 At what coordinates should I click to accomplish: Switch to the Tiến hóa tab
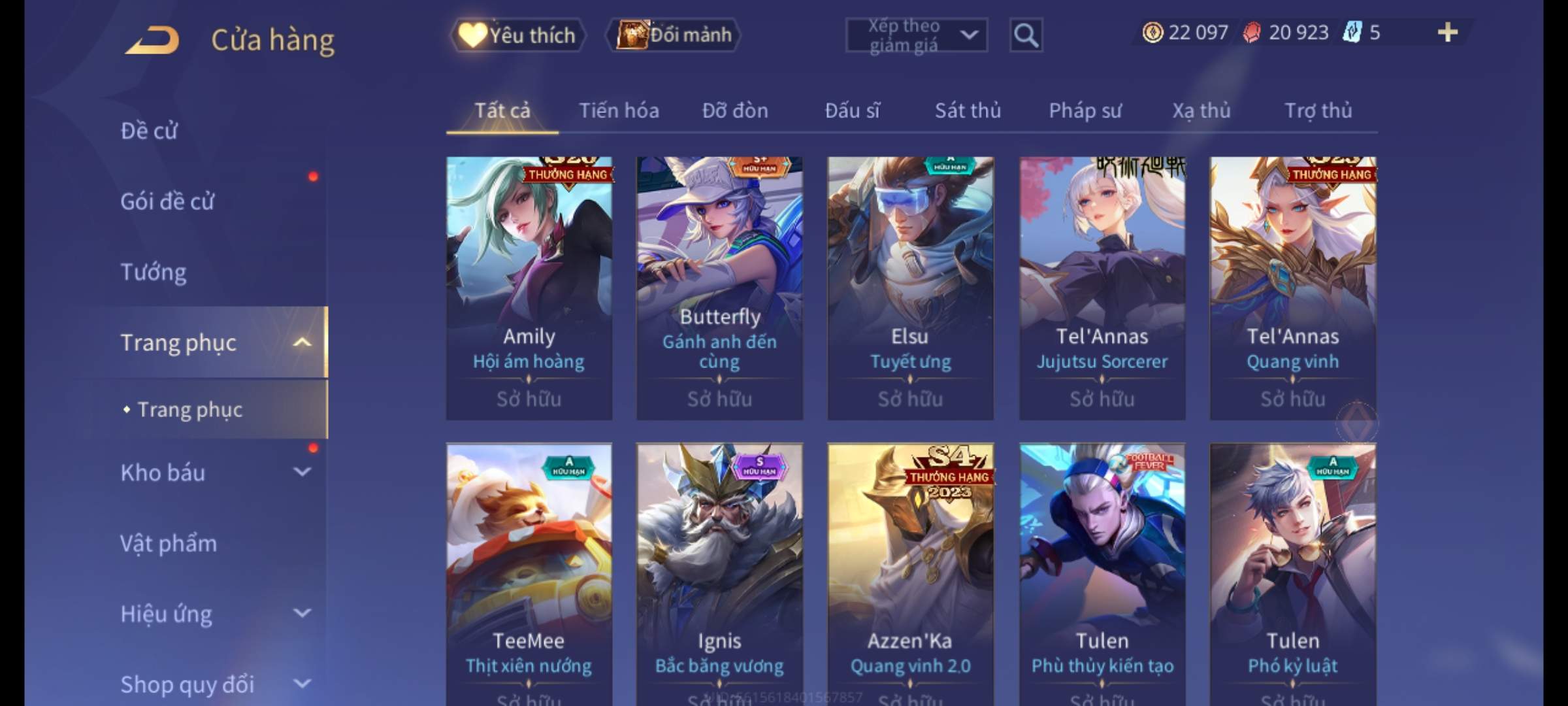(619, 110)
